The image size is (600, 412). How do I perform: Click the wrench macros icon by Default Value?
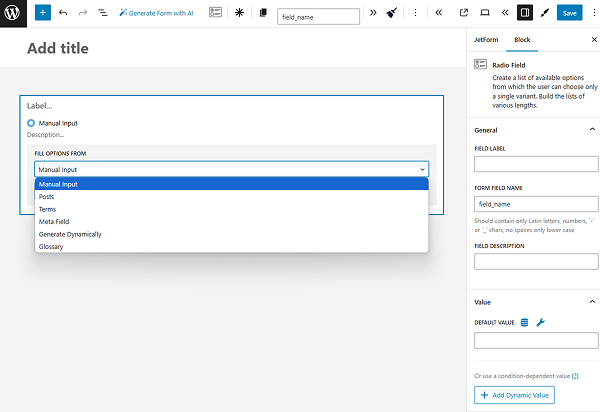point(540,322)
